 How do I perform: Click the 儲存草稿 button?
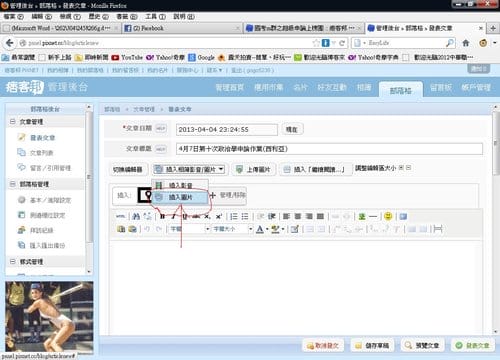tap(372, 346)
